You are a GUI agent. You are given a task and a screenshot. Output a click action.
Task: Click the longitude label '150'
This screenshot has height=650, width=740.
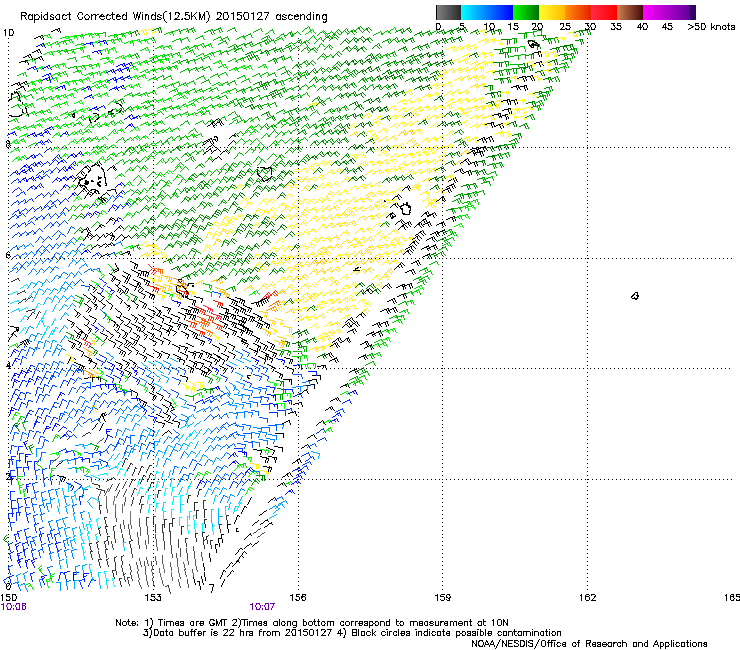click(8, 598)
